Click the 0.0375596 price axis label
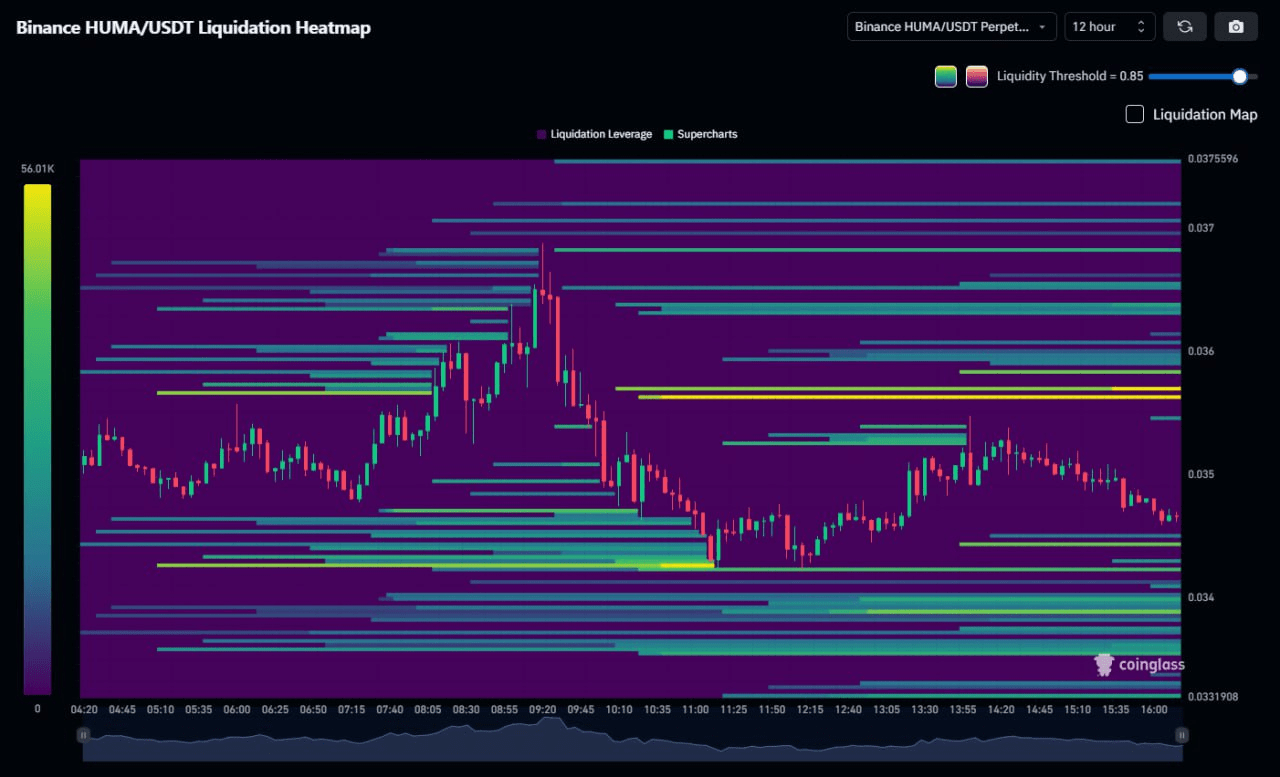Image resolution: width=1280 pixels, height=777 pixels. pyautogui.click(x=1212, y=159)
